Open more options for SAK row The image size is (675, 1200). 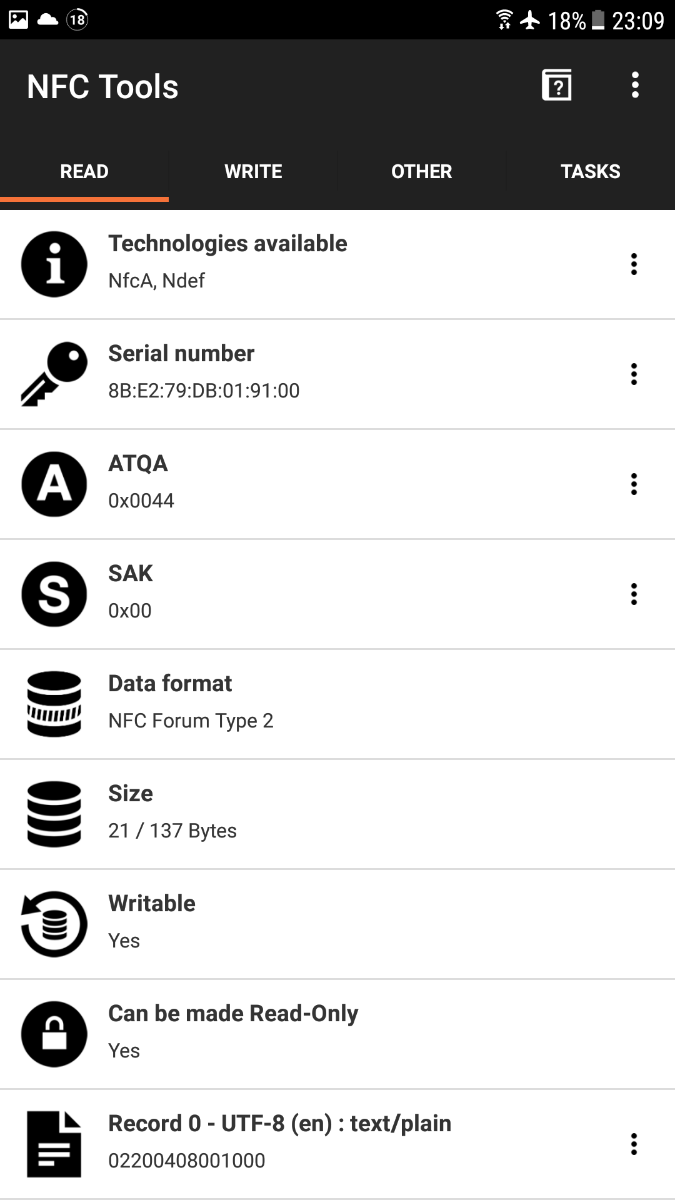634,594
